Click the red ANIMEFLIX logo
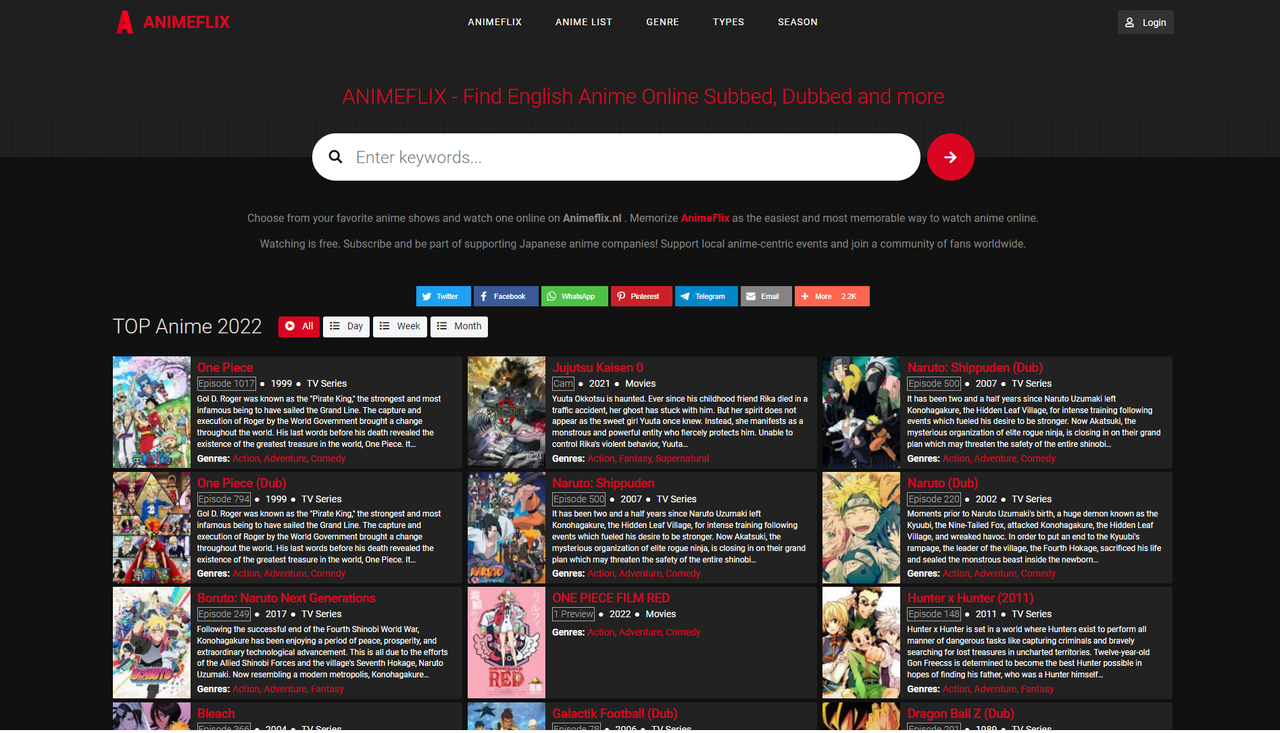The height and width of the screenshot is (733, 1280). click(x=173, y=22)
